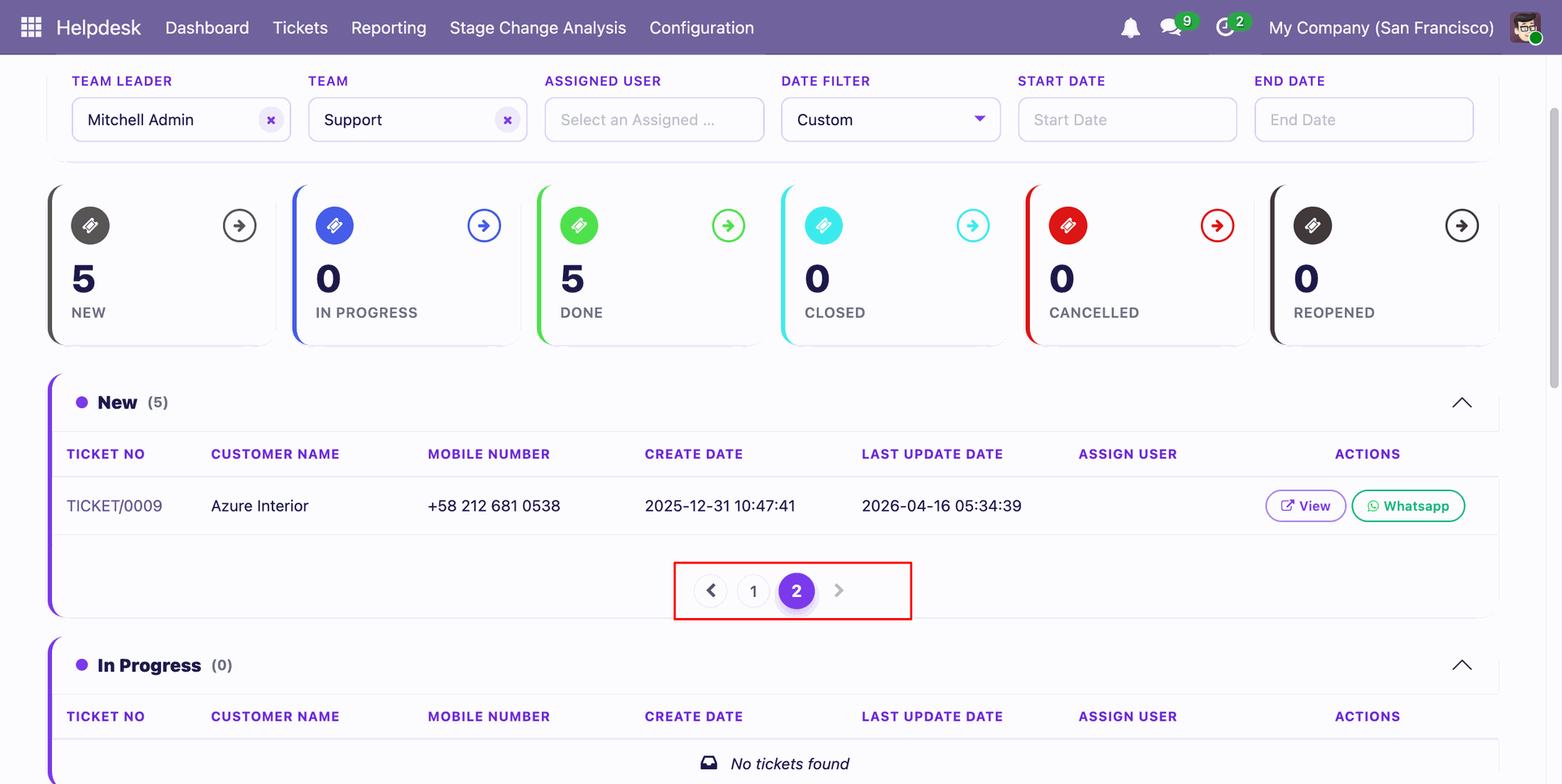Open the Reporting menu

tap(389, 28)
